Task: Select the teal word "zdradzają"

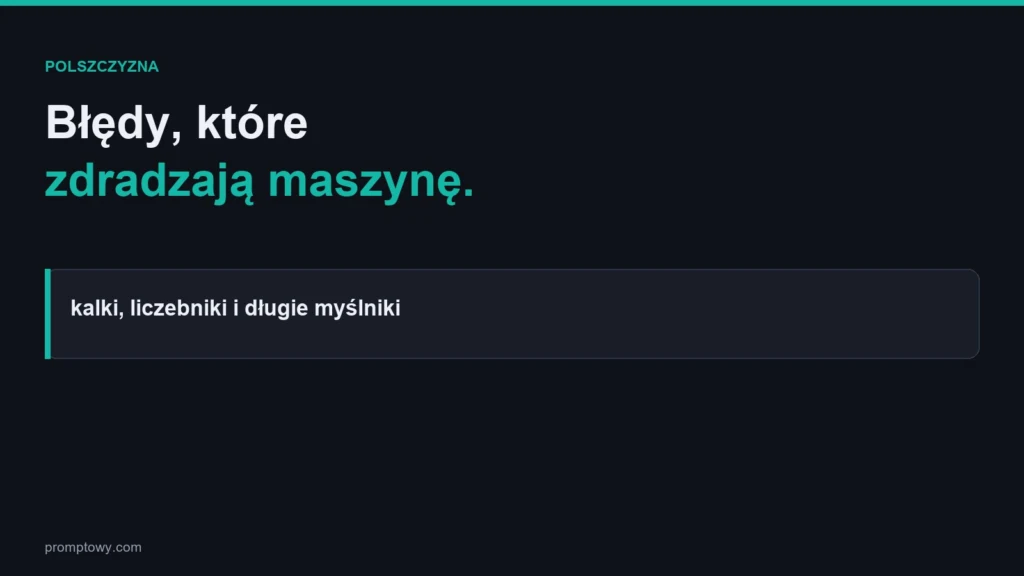Action: (149, 182)
